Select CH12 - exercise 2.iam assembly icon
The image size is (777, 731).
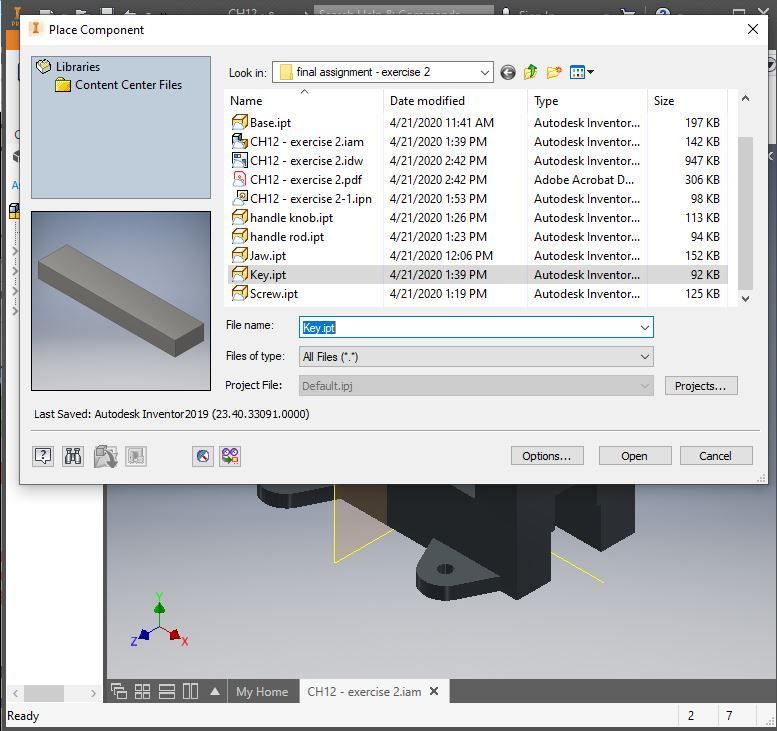coord(239,141)
